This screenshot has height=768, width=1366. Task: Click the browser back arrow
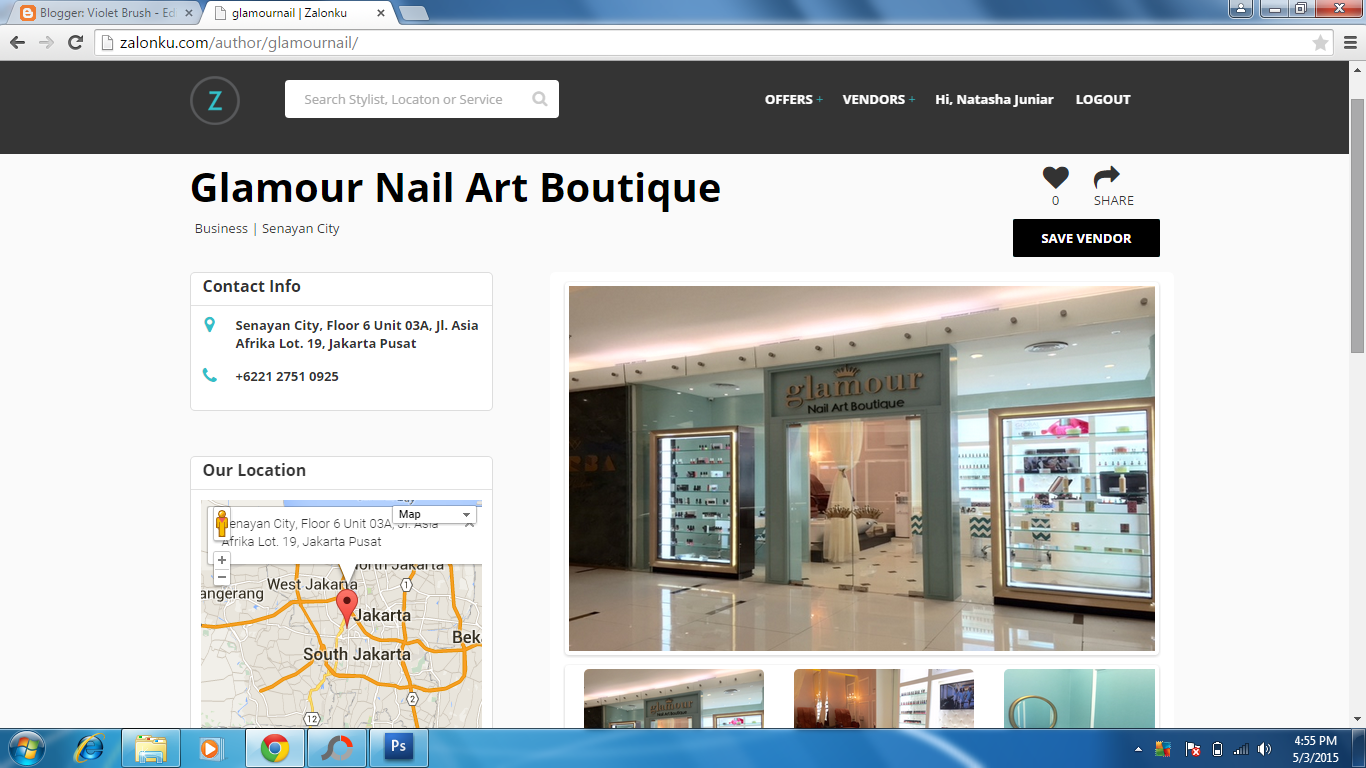click(17, 42)
